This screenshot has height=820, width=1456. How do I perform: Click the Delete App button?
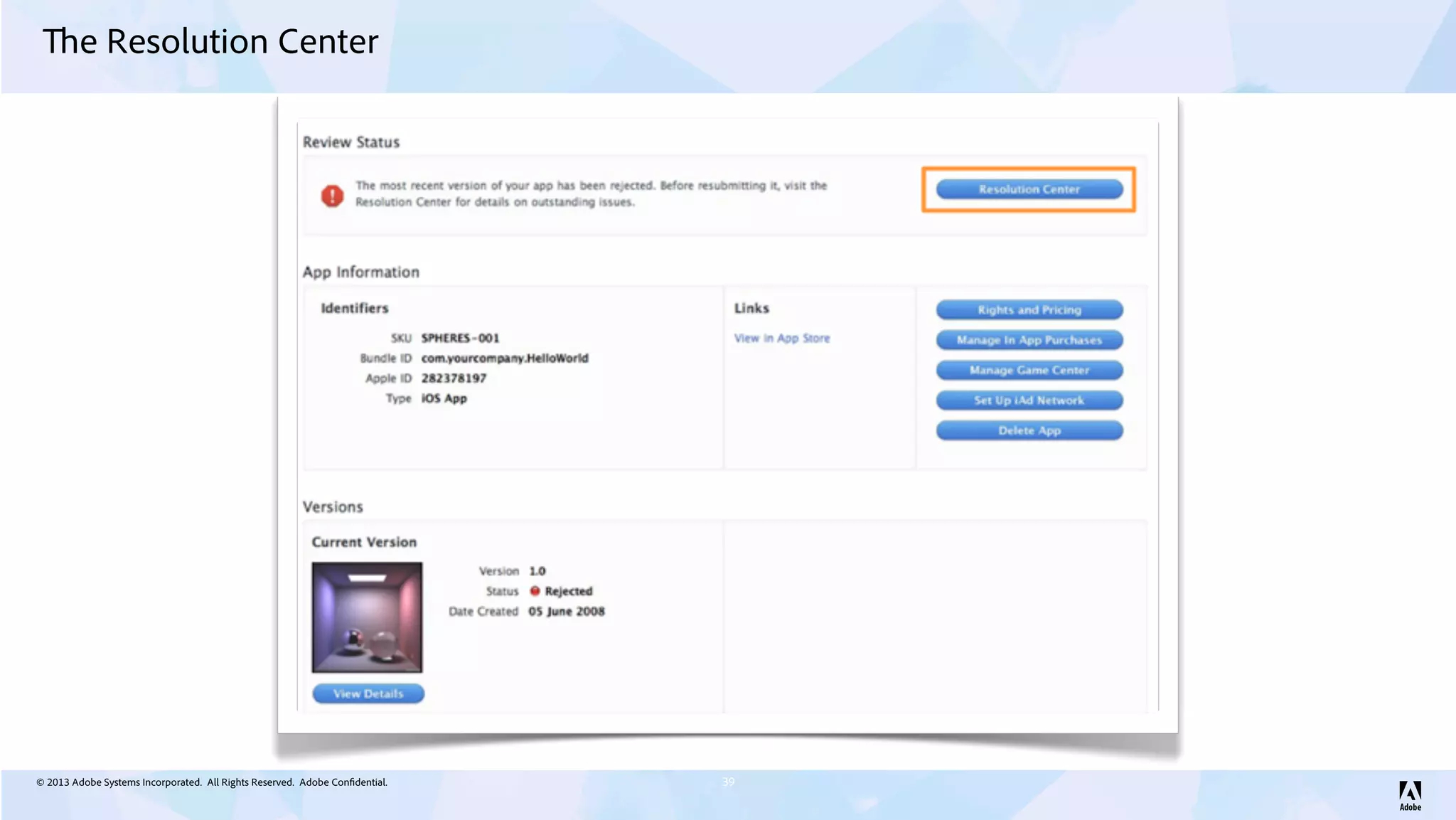(1029, 431)
